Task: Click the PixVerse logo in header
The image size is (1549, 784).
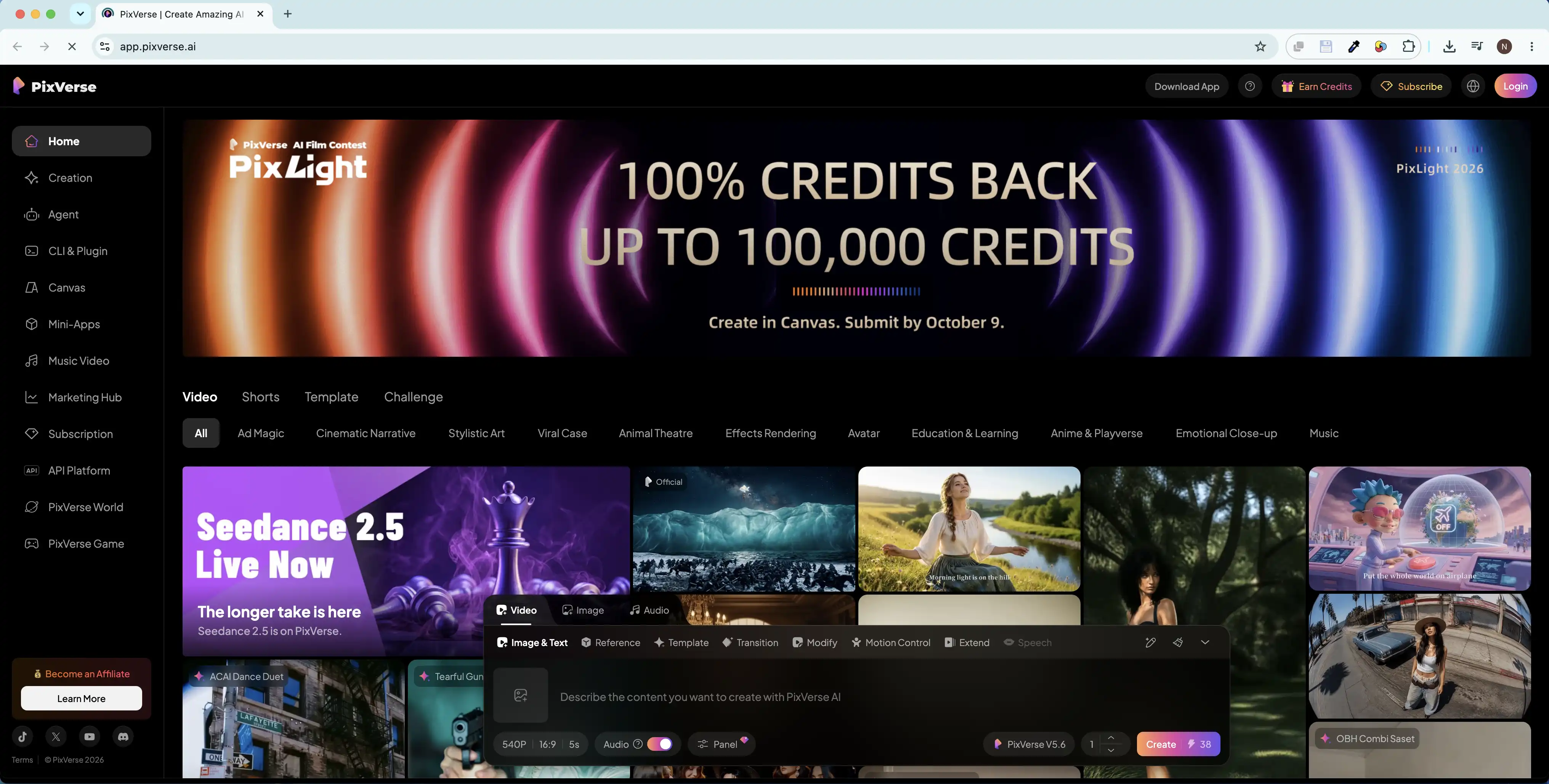Action: (55, 86)
